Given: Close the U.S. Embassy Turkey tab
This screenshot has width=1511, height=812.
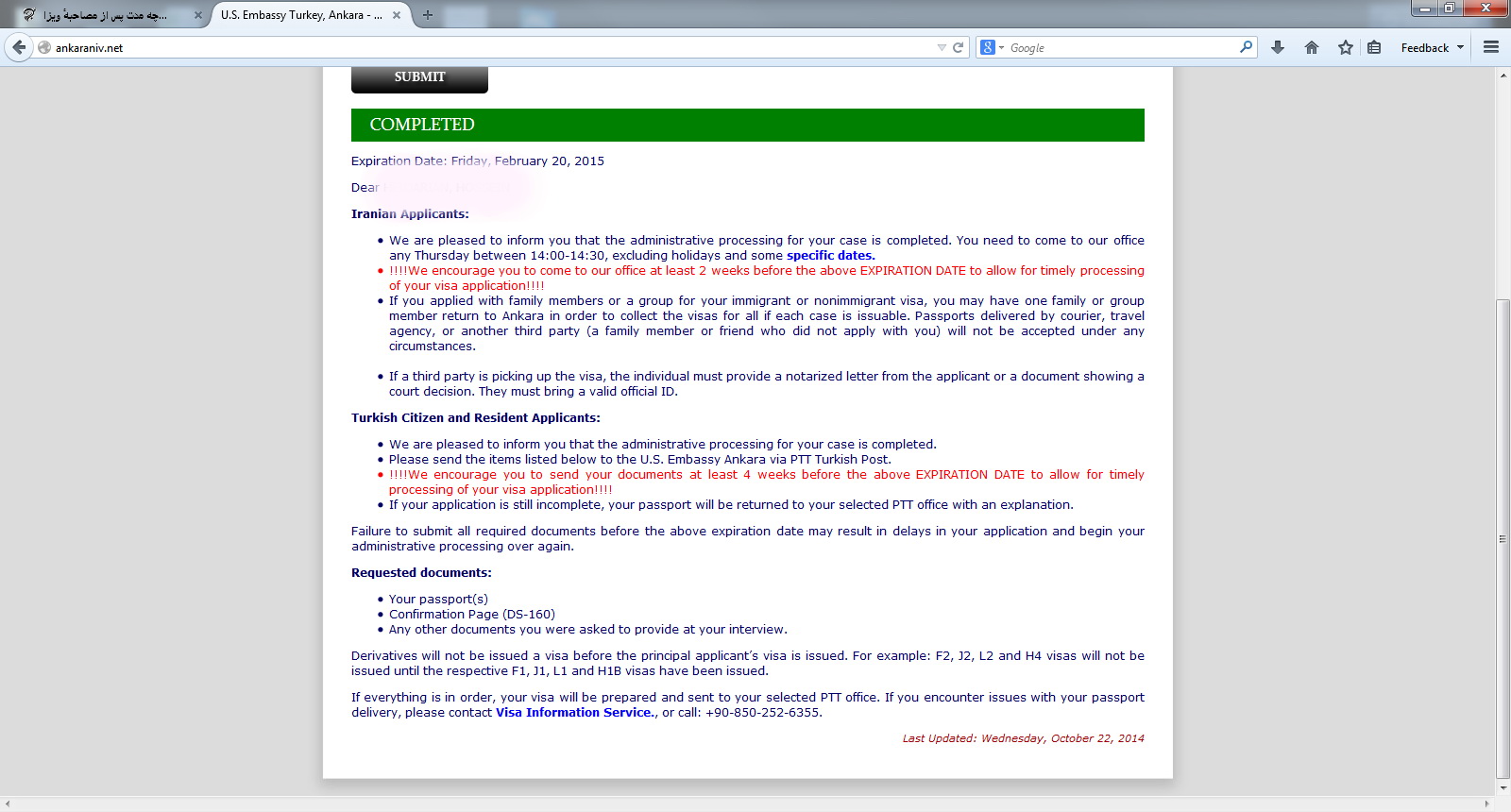Looking at the screenshot, I should (397, 15).
